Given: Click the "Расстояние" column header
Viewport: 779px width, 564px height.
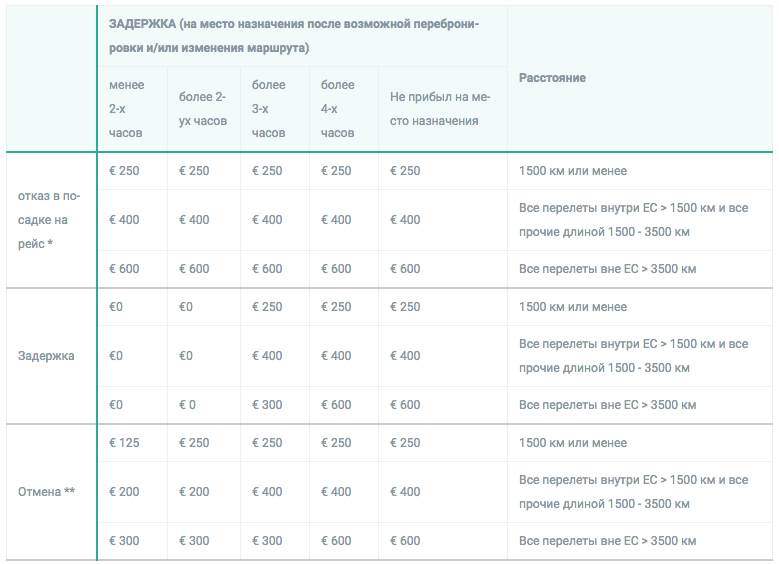Looking at the screenshot, I should (x=552, y=78).
